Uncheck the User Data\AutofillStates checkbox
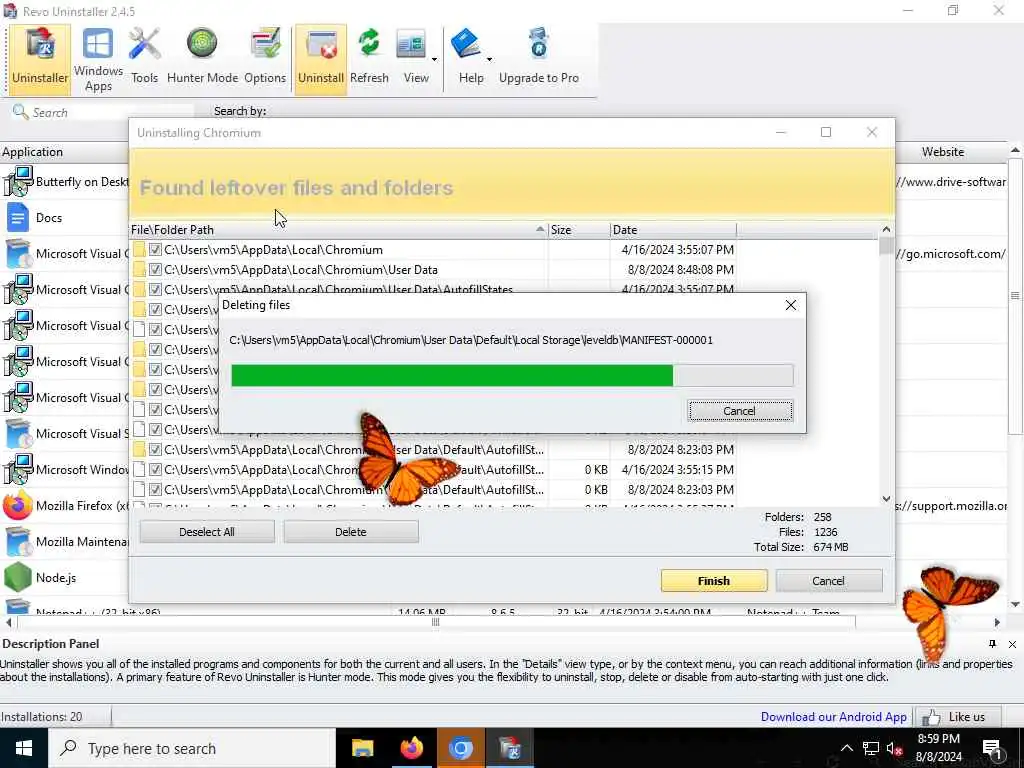This screenshot has height=768, width=1024. [155, 289]
